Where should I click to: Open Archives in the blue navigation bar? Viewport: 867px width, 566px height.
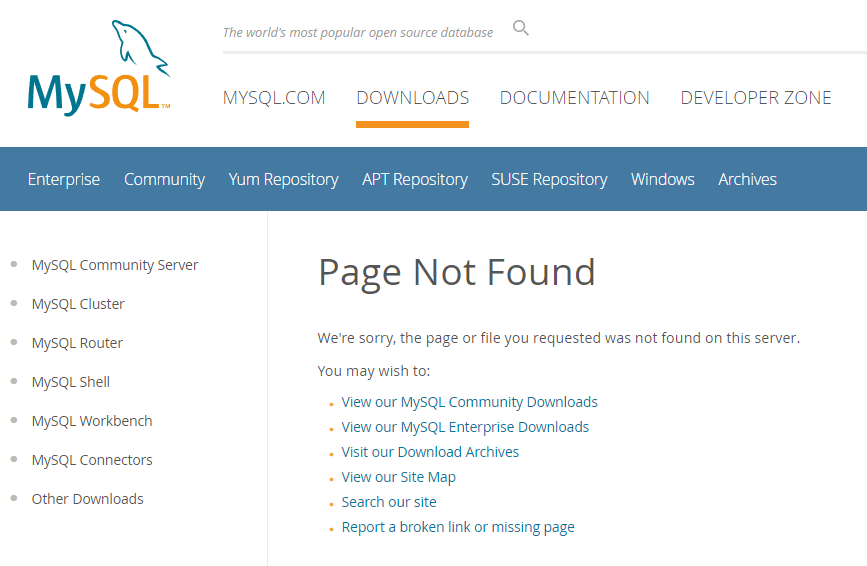[748, 179]
